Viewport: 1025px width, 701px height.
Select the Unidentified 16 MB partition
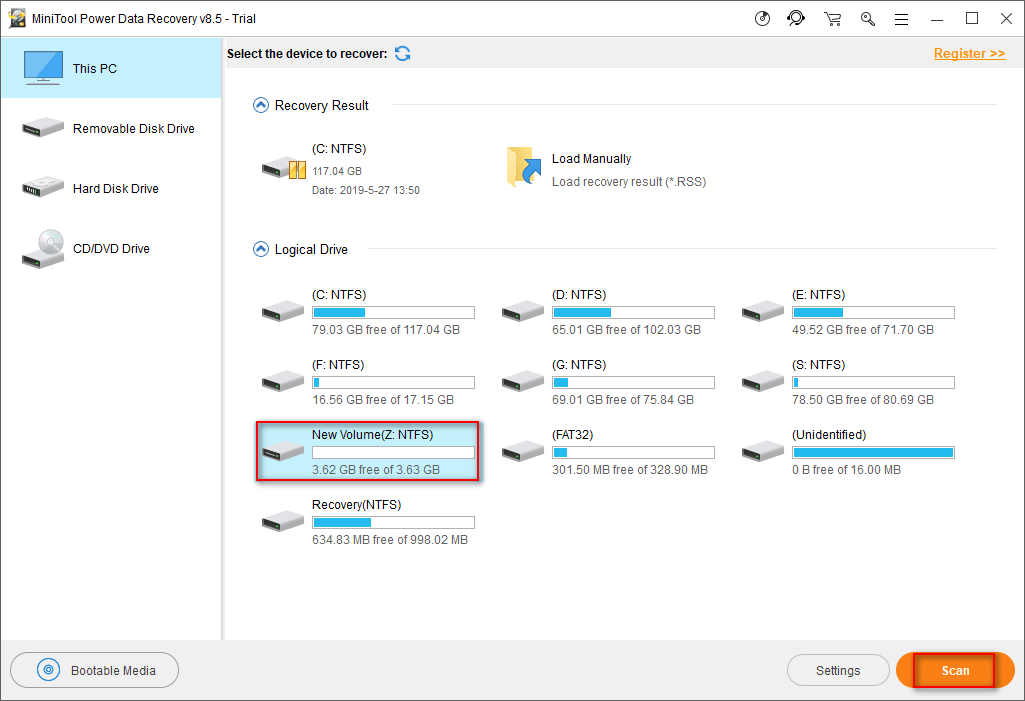pyautogui.click(x=848, y=452)
